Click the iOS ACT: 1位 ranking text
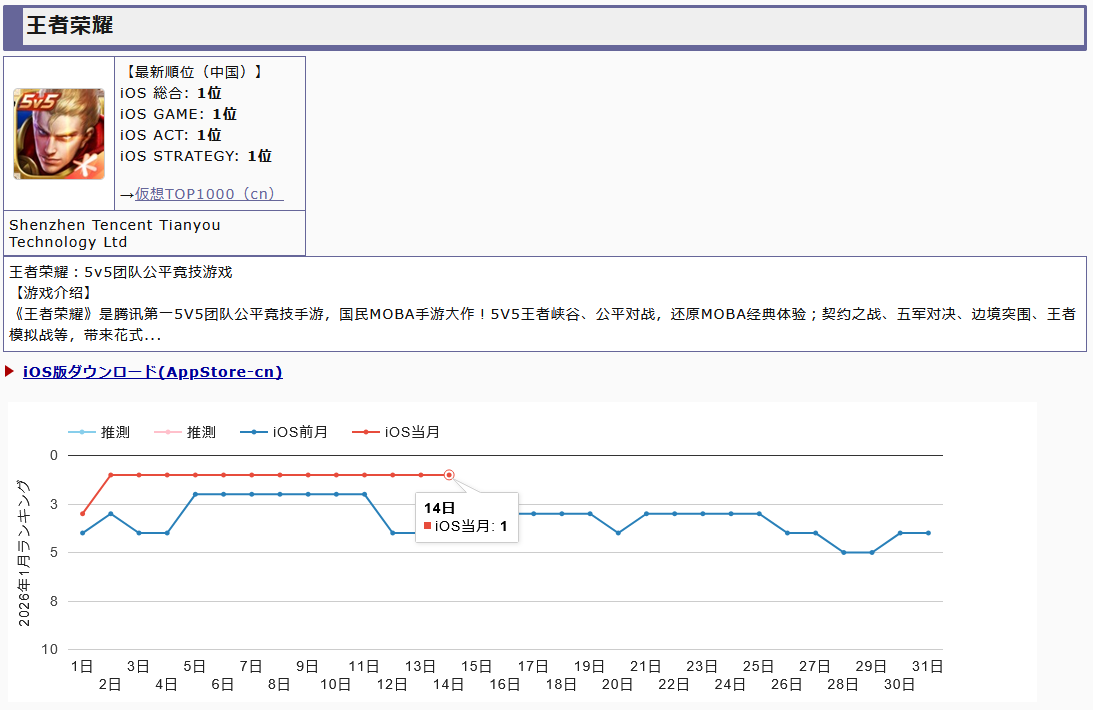 [171, 134]
